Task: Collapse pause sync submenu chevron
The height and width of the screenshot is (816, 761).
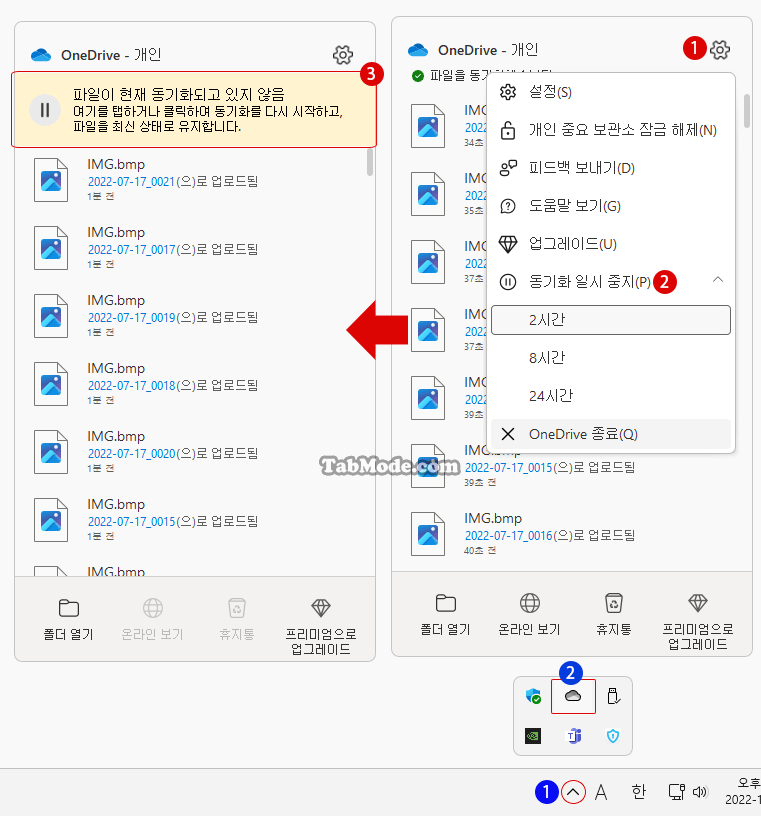Action: [x=718, y=280]
